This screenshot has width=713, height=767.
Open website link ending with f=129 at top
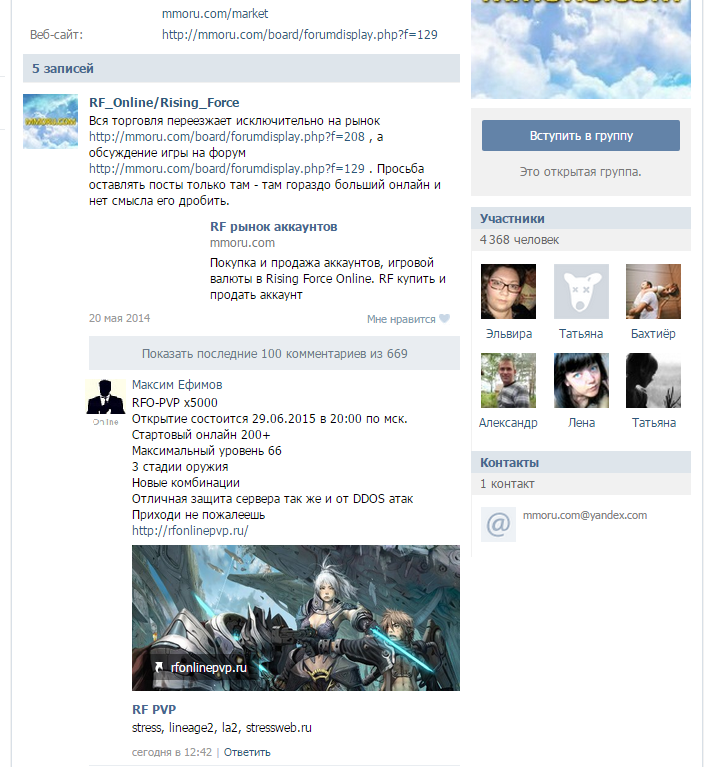pos(299,35)
